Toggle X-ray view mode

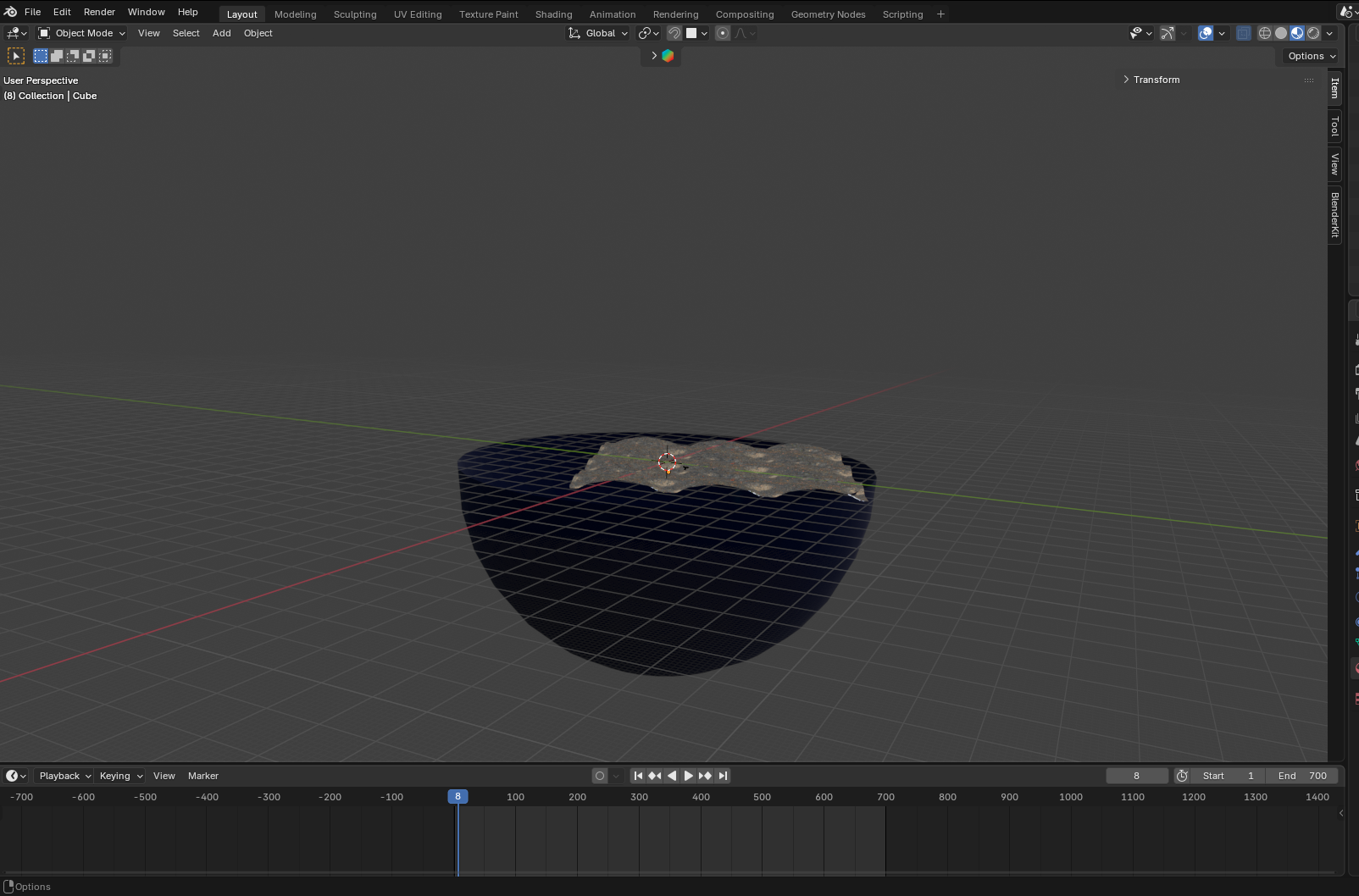coord(1243,33)
